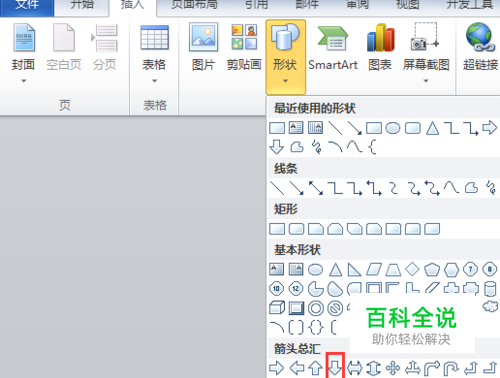The height and width of the screenshot is (378, 500).
Task: Choose down arrow in recently used shapes
Action: (x=277, y=147)
